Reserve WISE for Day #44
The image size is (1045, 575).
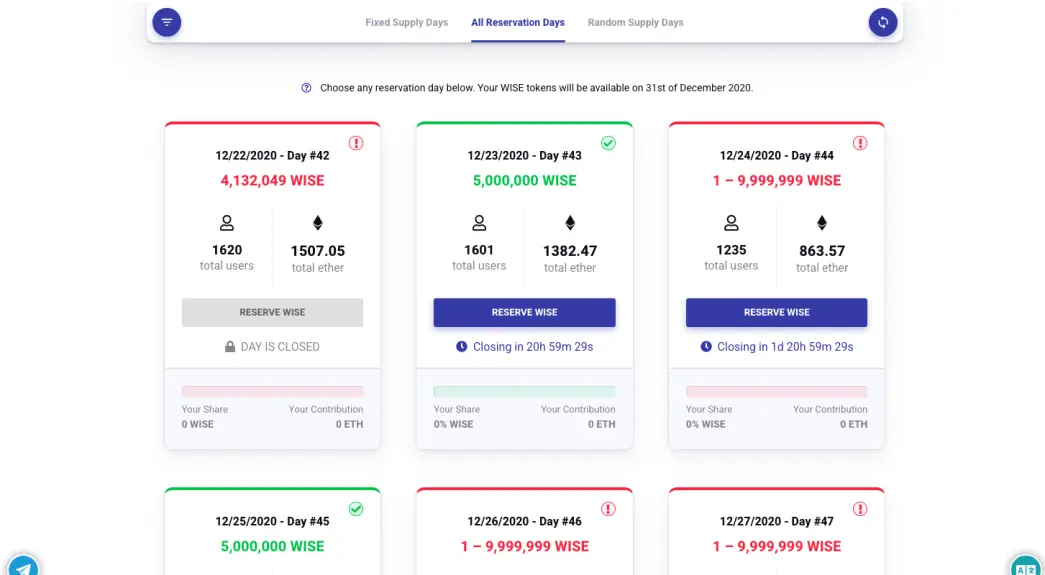point(776,312)
